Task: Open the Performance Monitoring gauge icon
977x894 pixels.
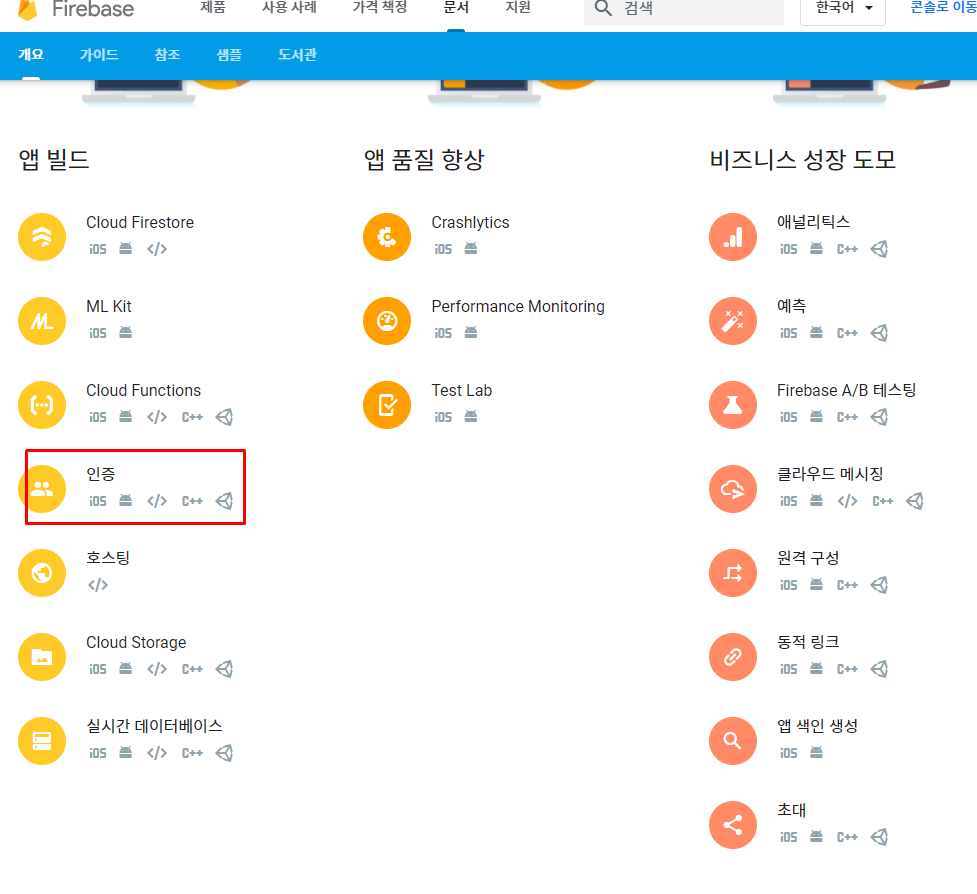Action: click(x=387, y=321)
